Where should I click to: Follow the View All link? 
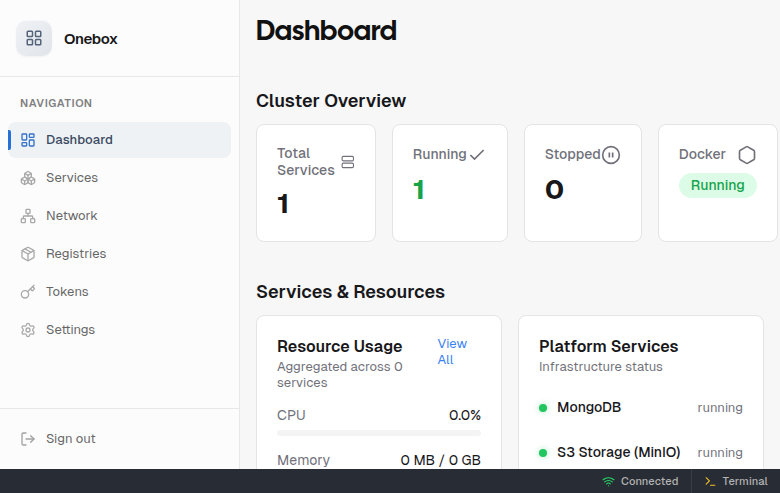451,351
